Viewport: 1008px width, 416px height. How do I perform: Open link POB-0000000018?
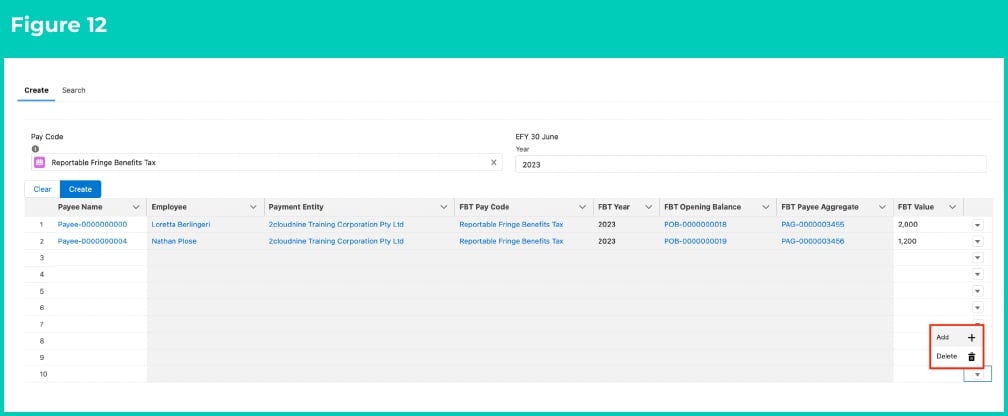(695, 224)
